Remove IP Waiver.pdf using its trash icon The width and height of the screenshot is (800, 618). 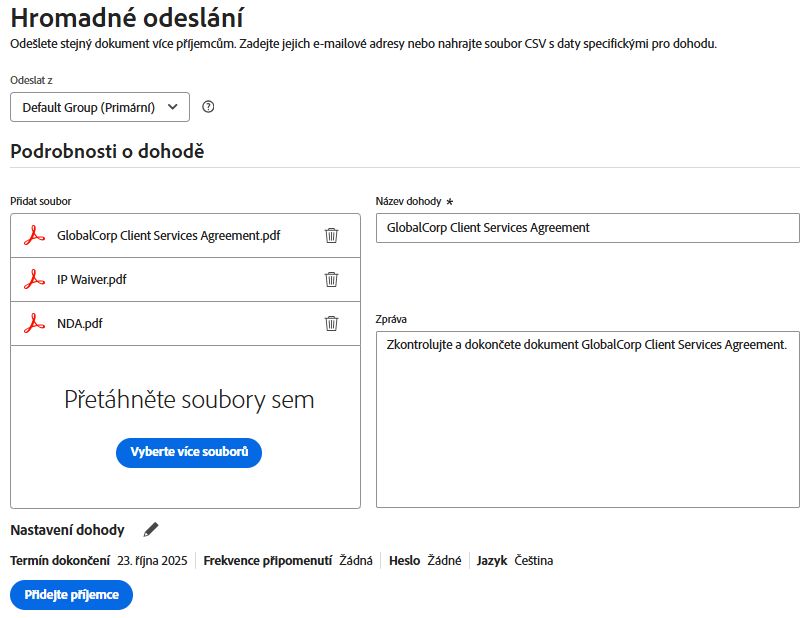331,280
